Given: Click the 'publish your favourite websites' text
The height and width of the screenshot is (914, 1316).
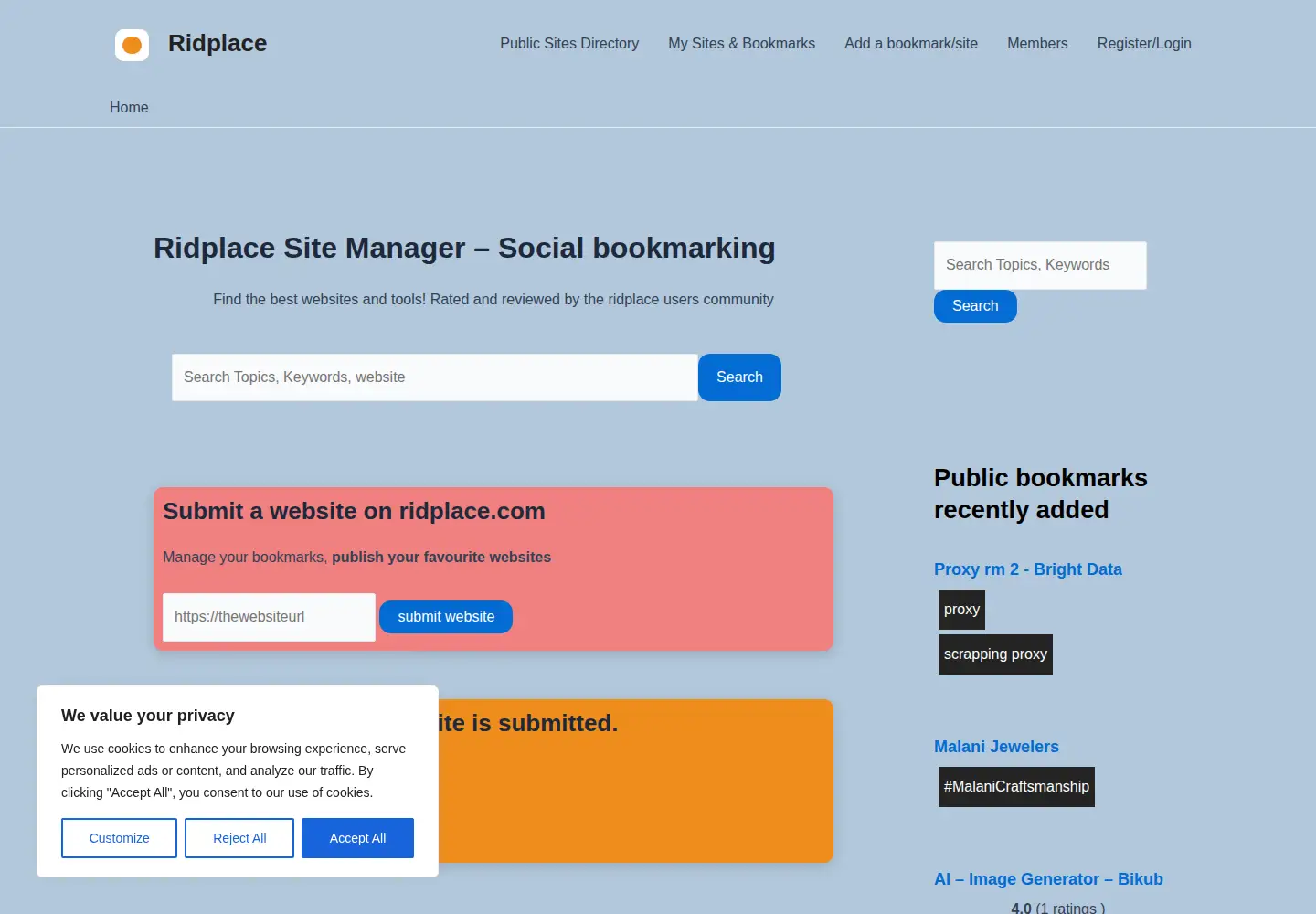Looking at the screenshot, I should point(441,557).
